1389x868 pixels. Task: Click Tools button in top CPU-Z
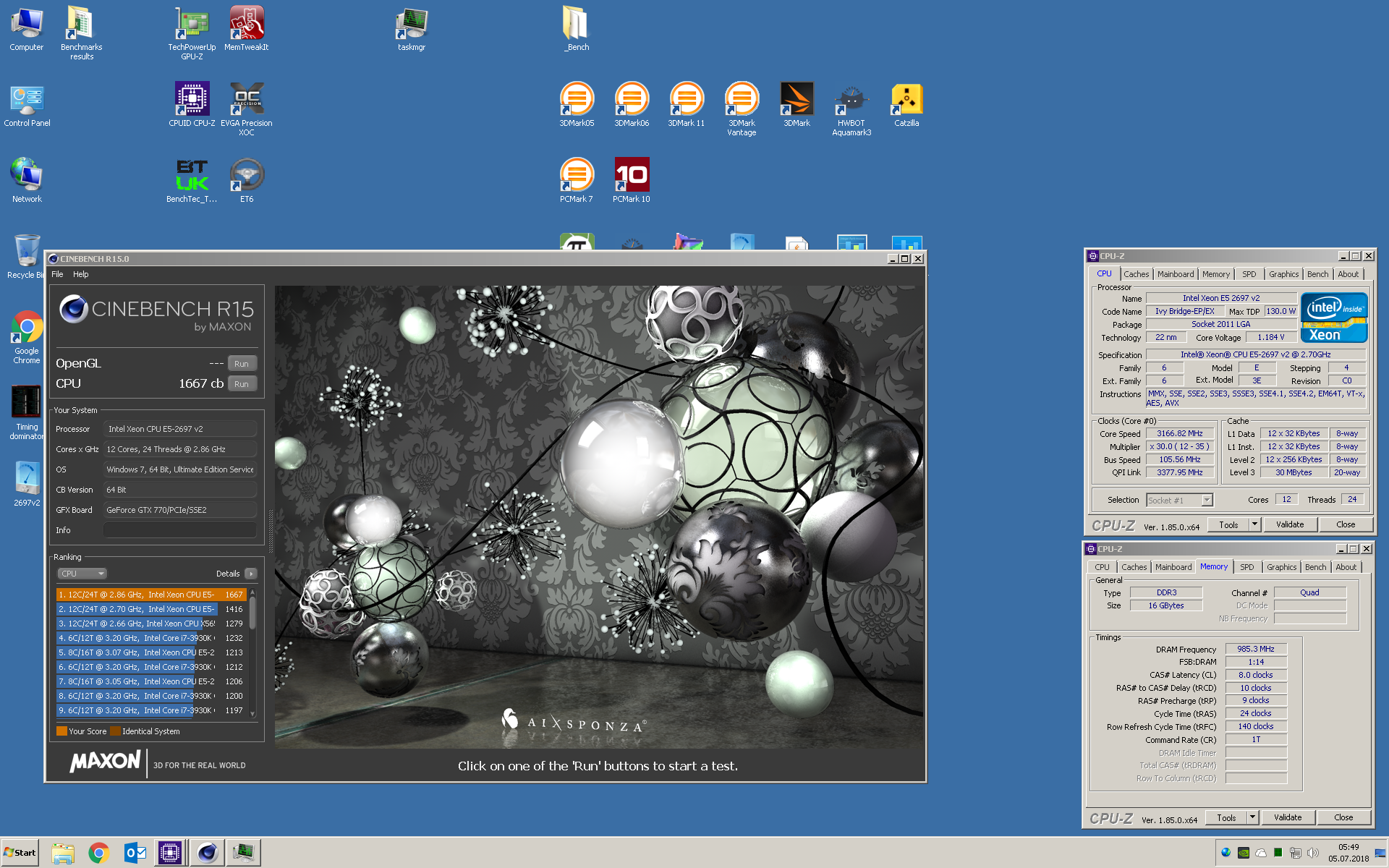tap(1228, 525)
